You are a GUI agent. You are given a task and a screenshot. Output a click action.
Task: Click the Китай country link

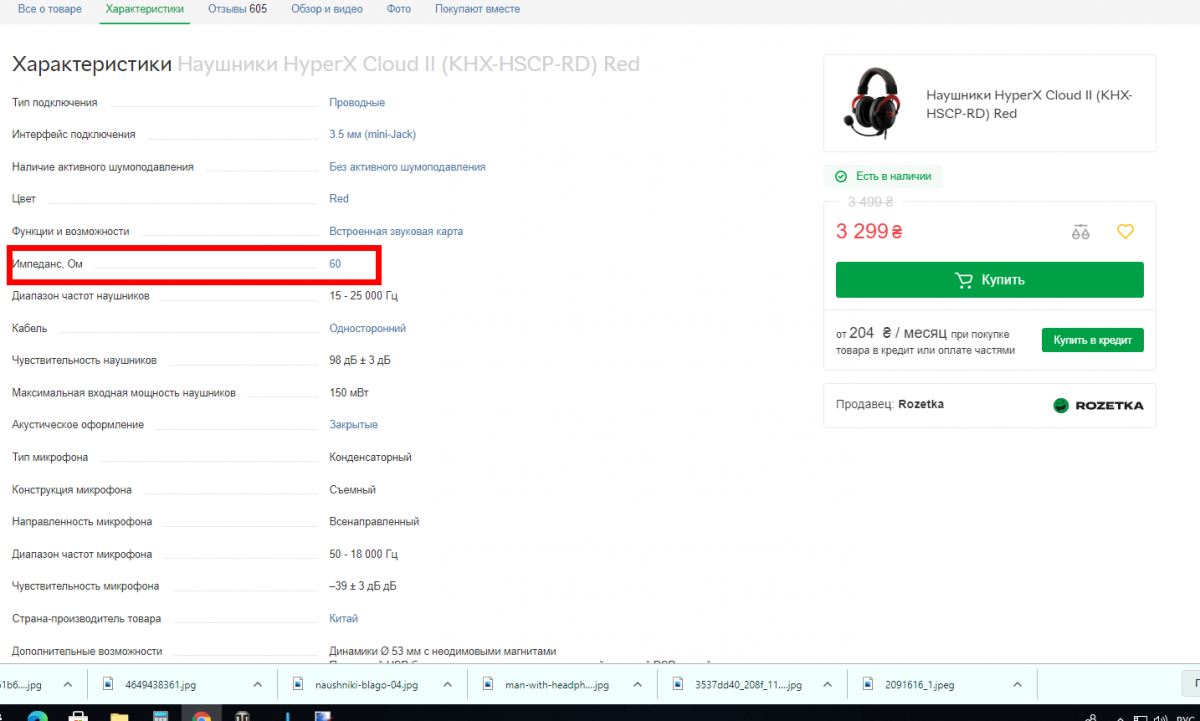(343, 619)
